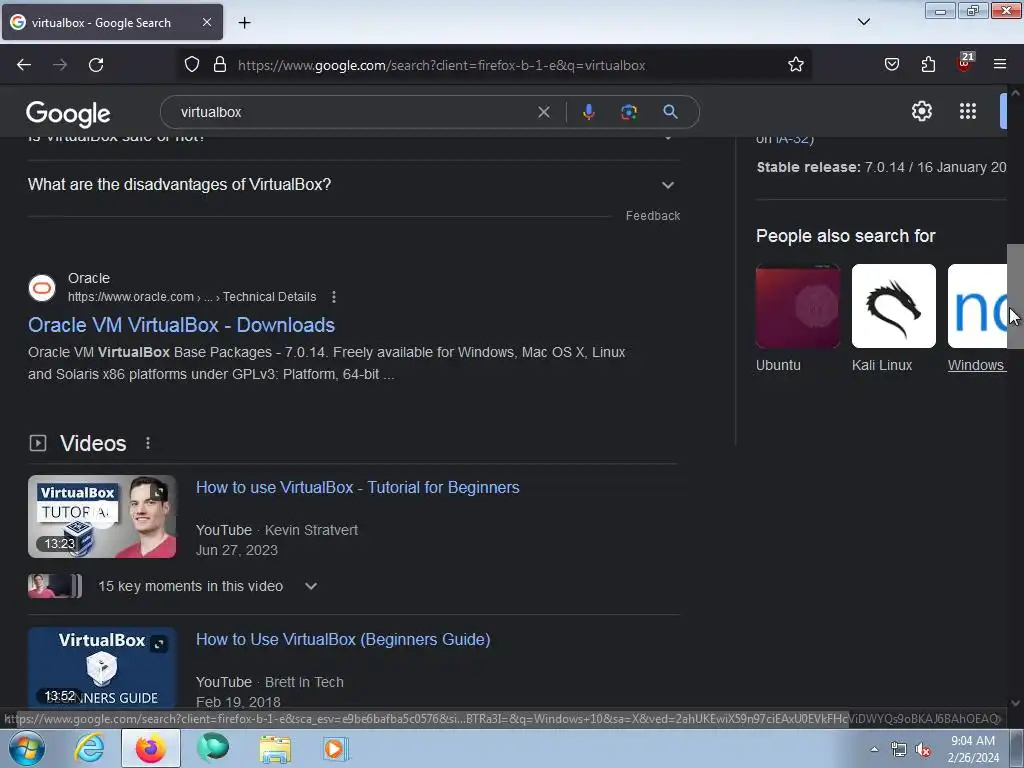This screenshot has width=1024, height=768.
Task: Show hidden tray icons arrow
Action: (x=874, y=750)
